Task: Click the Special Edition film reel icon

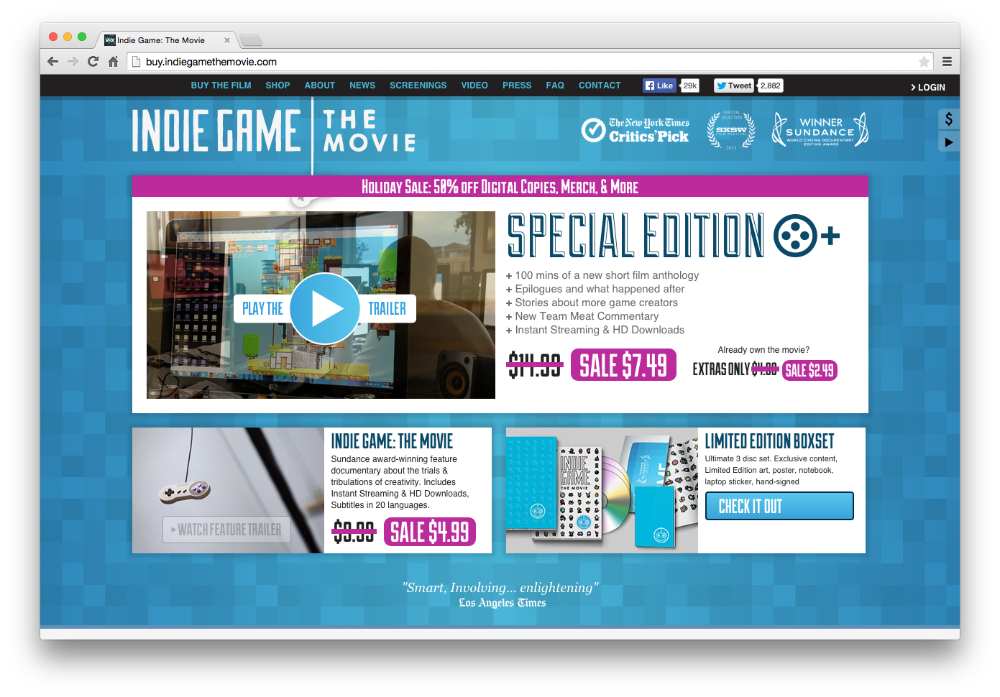Action: click(x=795, y=236)
